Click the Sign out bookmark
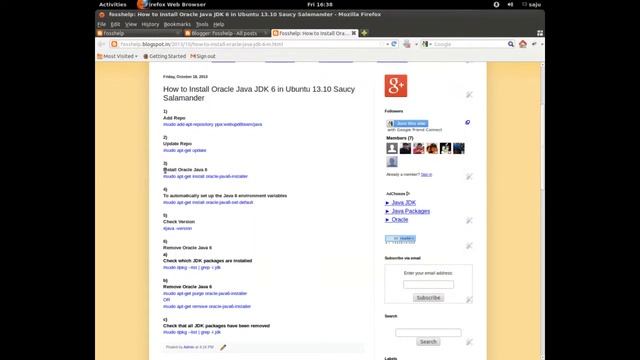This screenshot has height=360, width=640. (203, 56)
